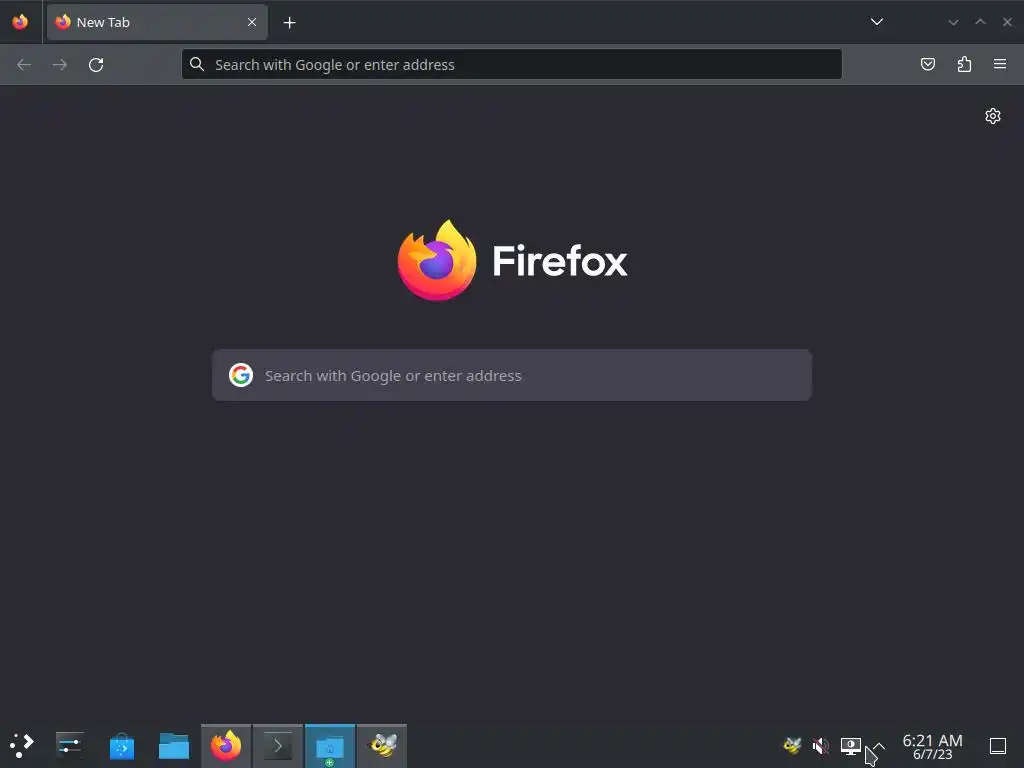
Task: Save page to Pocket
Action: click(x=927, y=64)
